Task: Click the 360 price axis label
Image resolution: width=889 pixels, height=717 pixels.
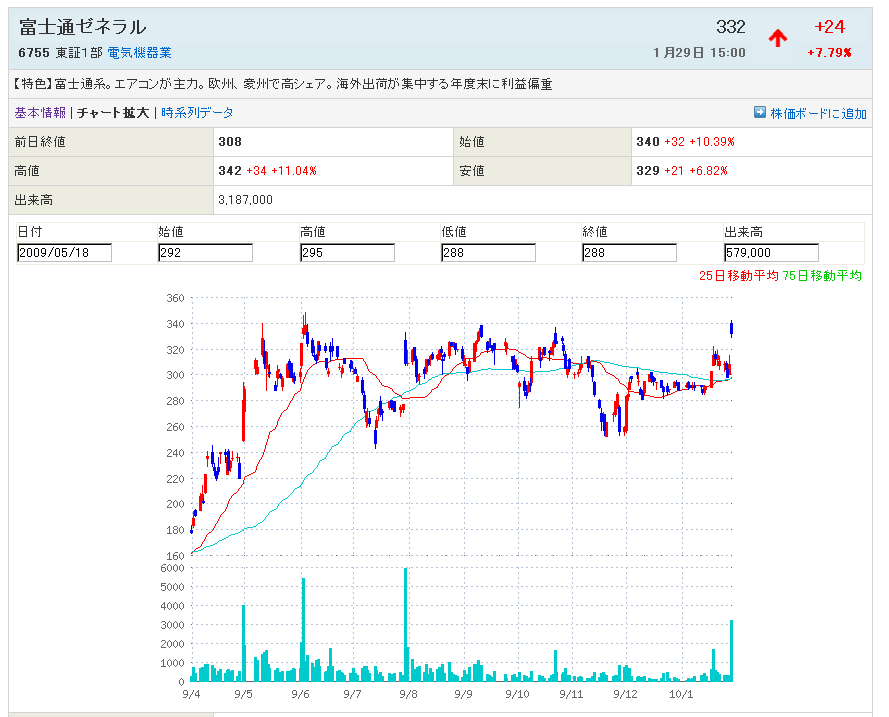Action: click(x=175, y=298)
